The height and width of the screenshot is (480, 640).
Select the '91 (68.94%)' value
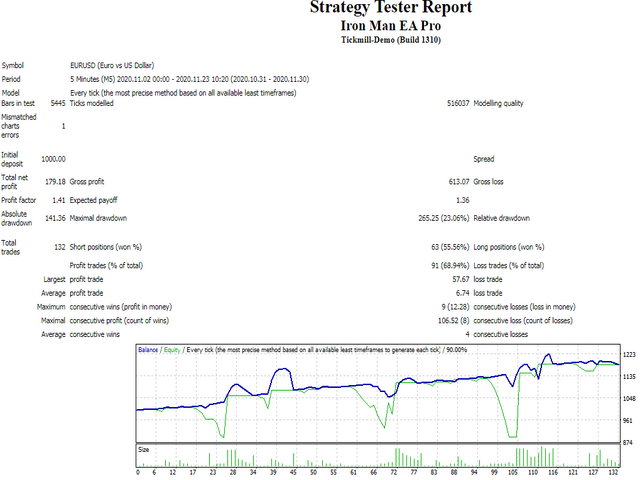(450, 266)
